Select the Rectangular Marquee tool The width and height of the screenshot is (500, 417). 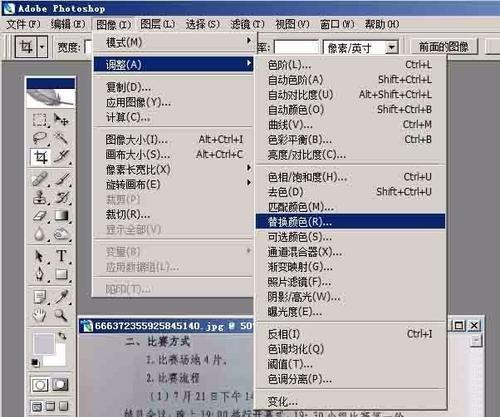point(40,120)
